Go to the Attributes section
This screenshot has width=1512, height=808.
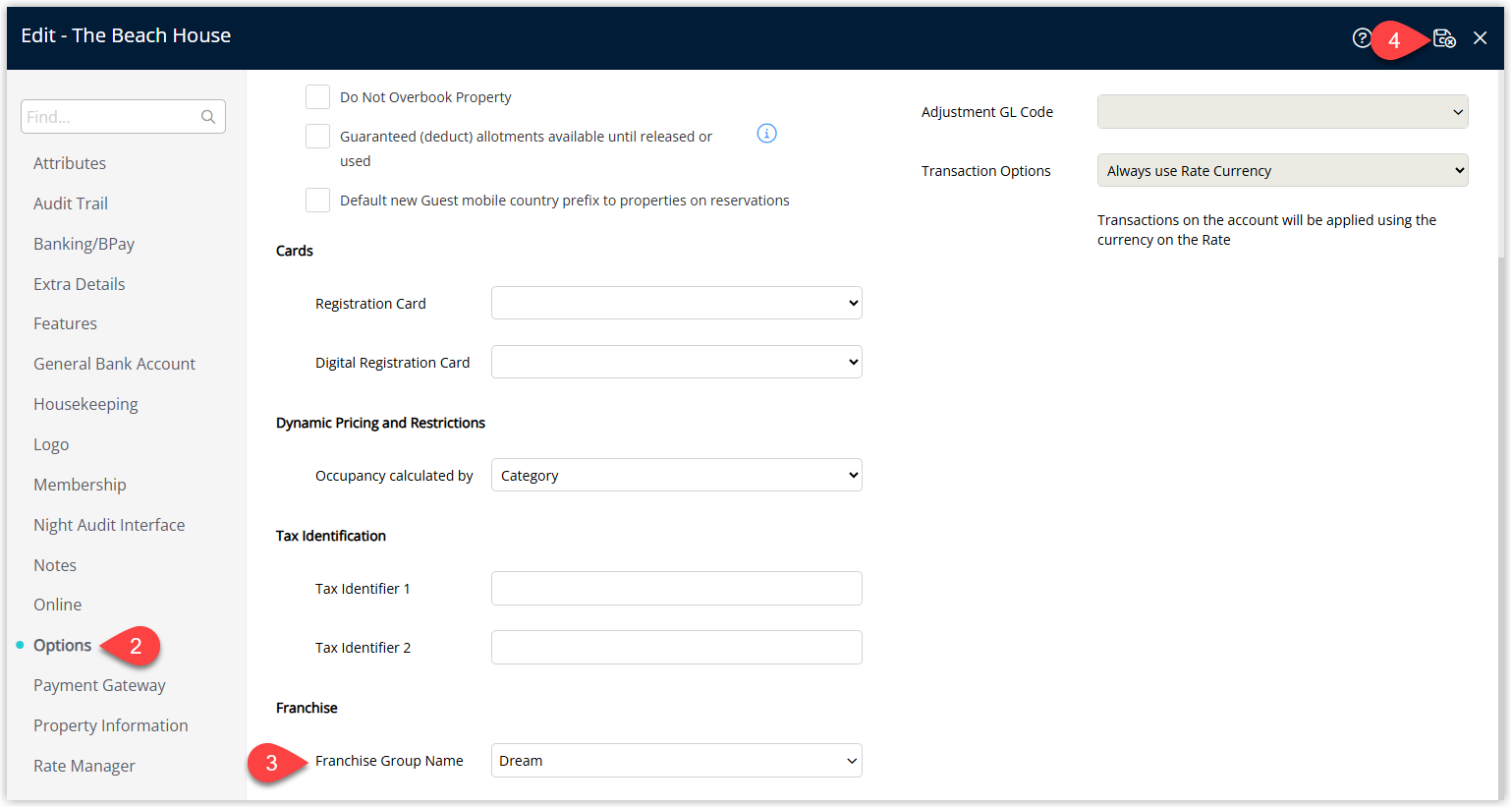coord(70,163)
